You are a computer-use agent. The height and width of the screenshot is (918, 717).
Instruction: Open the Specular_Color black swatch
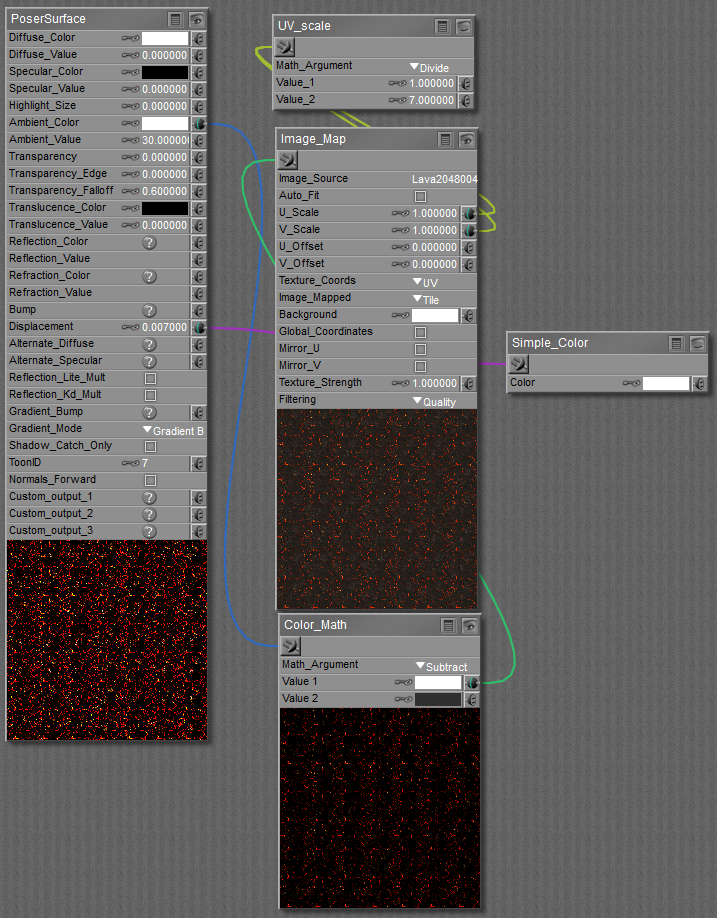click(164, 72)
